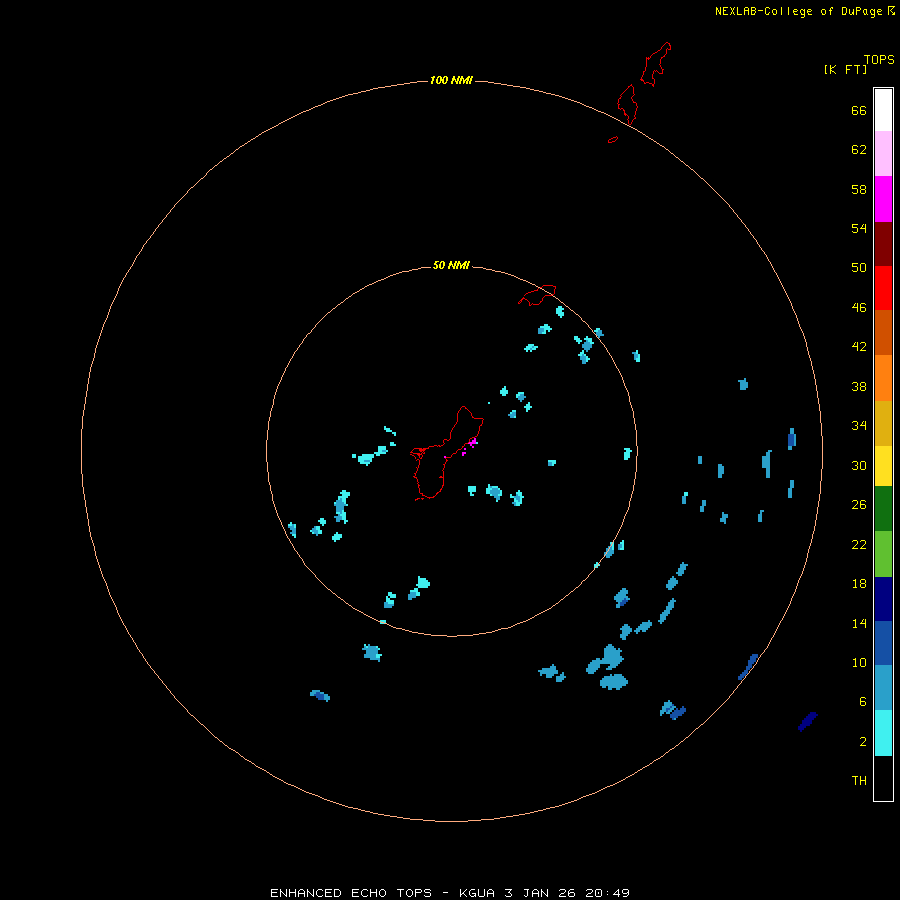Viewport: 900px width, 900px height.
Task: Click the '6' legend value
Action: point(863,701)
